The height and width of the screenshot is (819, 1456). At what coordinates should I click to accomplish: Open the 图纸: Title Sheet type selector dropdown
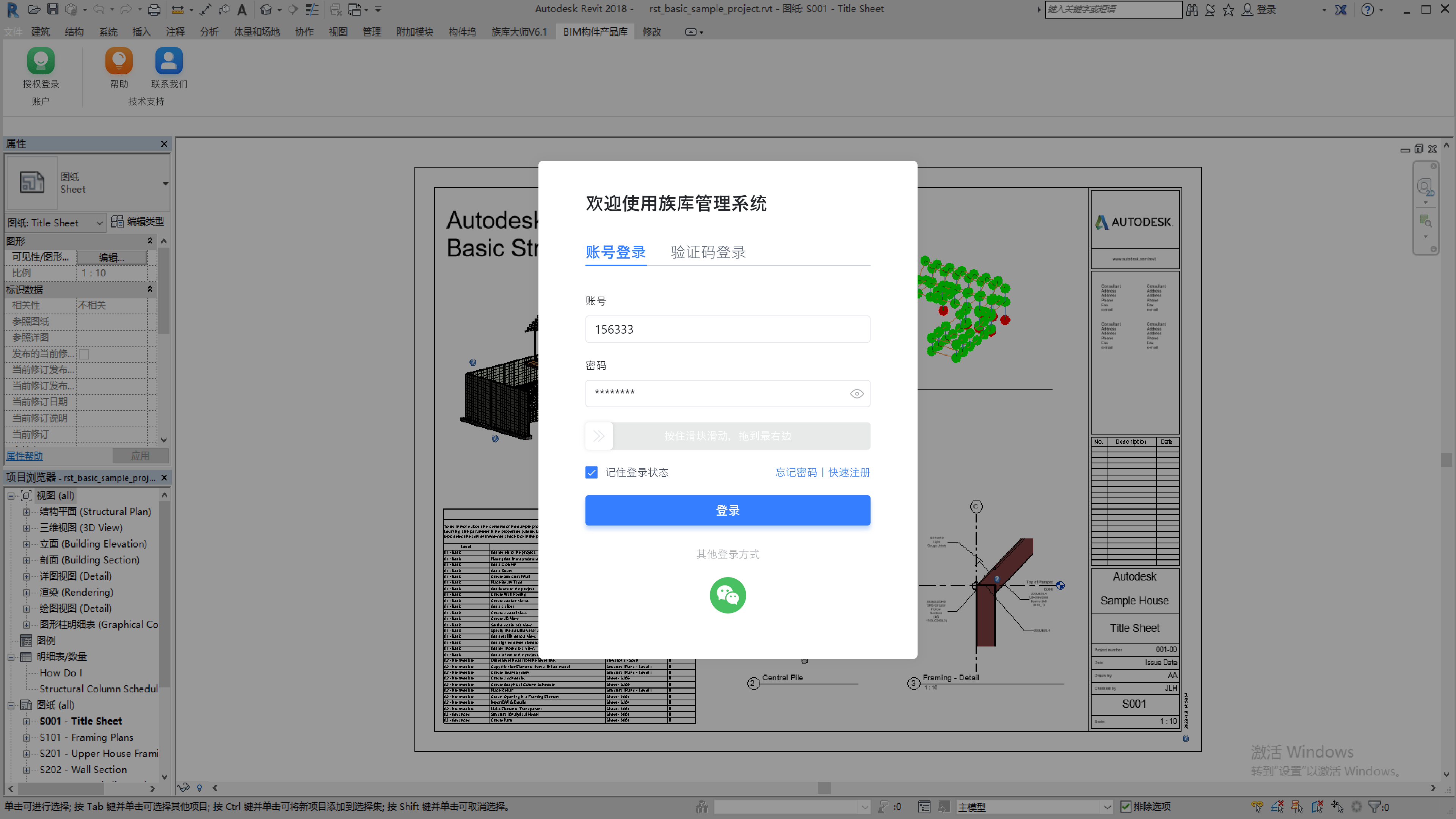tap(99, 222)
